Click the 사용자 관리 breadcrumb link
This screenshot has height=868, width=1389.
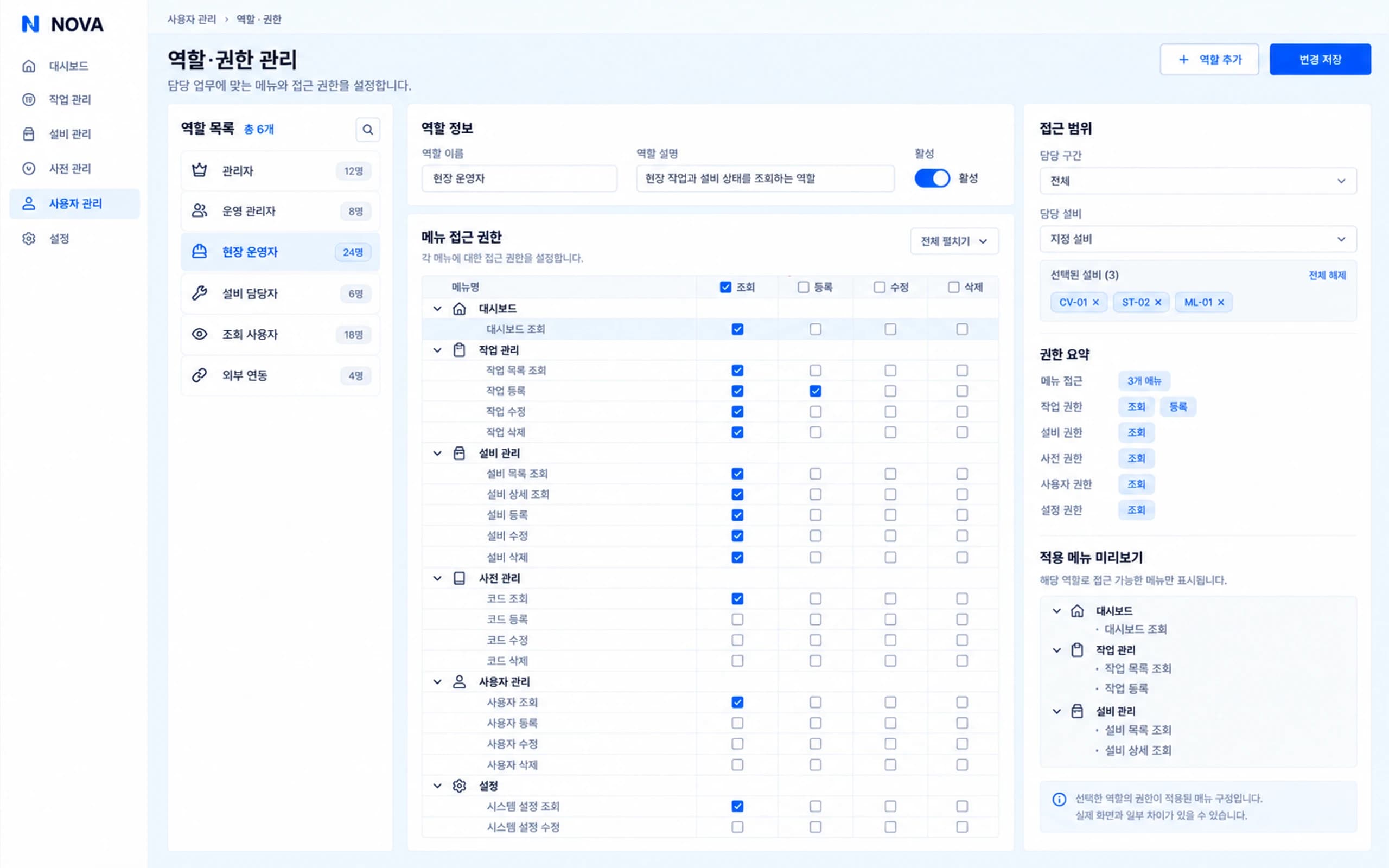click(x=192, y=20)
